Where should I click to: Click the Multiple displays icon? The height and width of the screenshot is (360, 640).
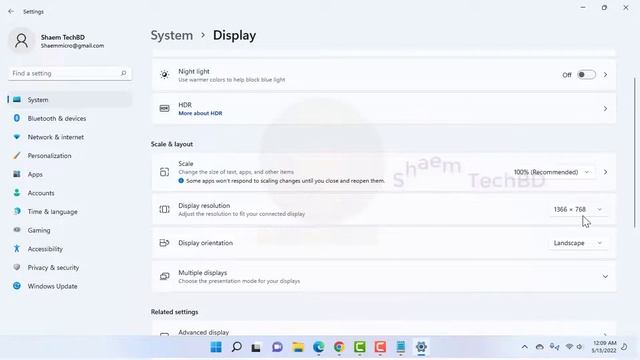tap(164, 276)
